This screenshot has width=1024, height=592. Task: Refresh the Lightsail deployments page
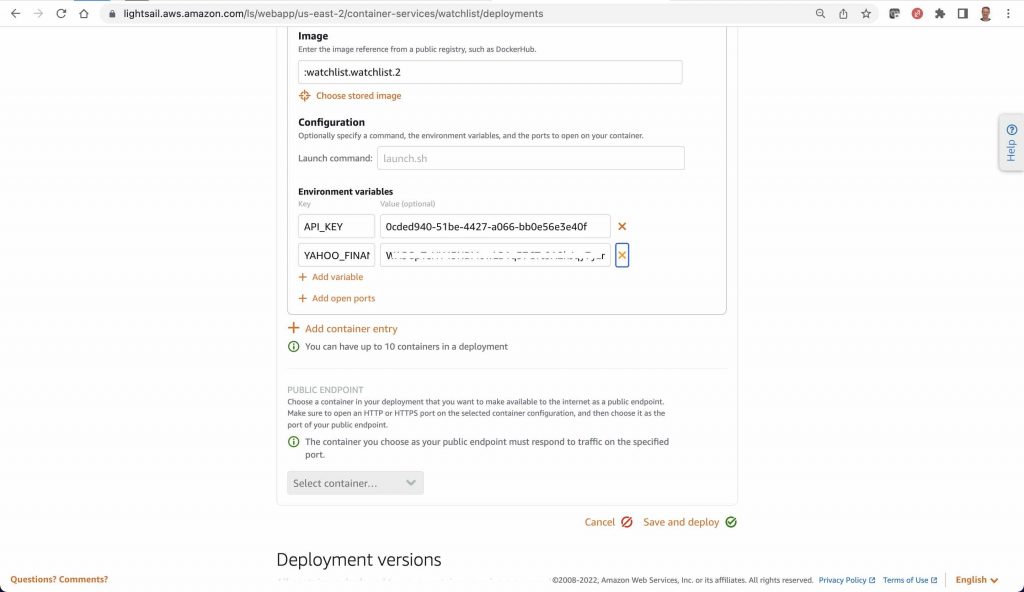63,14
